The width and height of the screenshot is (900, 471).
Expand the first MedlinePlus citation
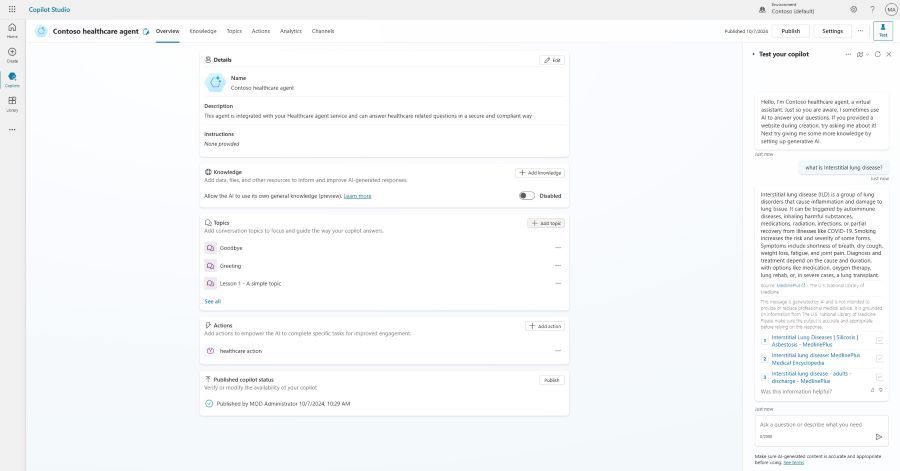(879, 341)
